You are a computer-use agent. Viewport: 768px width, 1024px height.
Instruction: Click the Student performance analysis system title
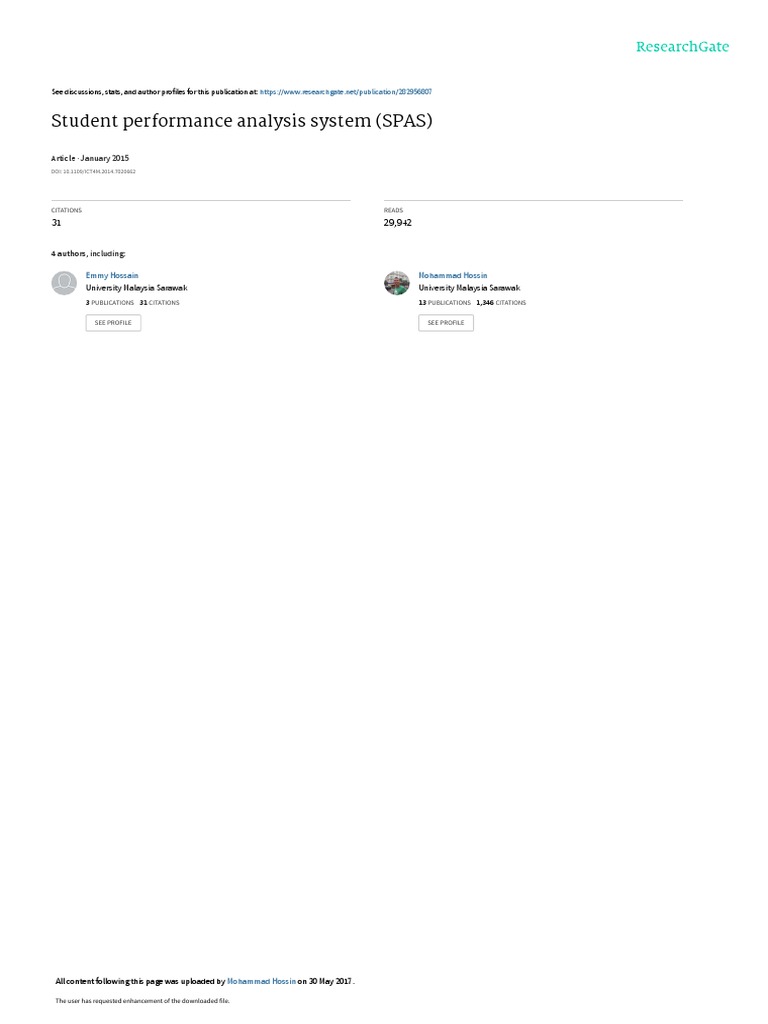click(x=242, y=121)
